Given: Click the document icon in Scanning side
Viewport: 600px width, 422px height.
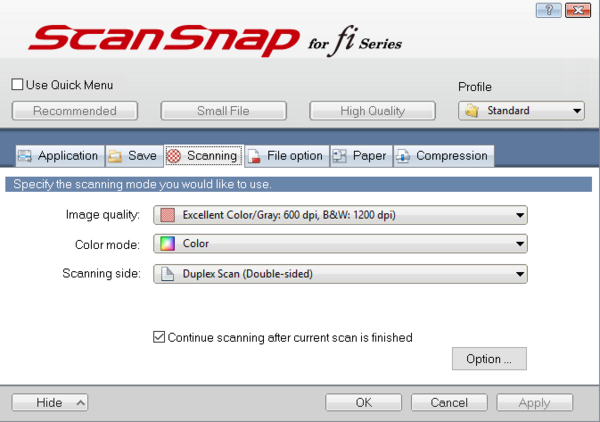Looking at the screenshot, I should (x=167, y=274).
